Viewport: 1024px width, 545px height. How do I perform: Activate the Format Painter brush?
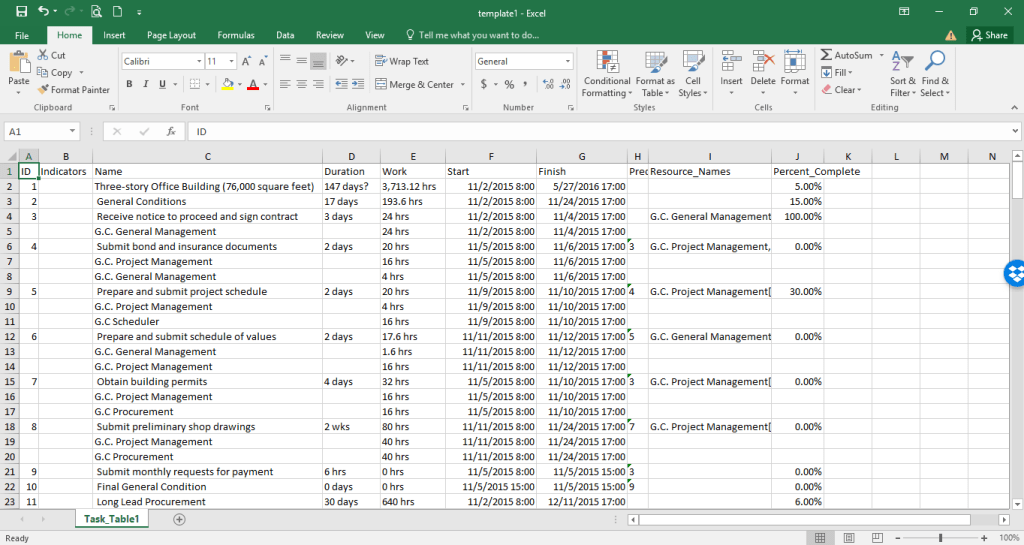click(43, 89)
